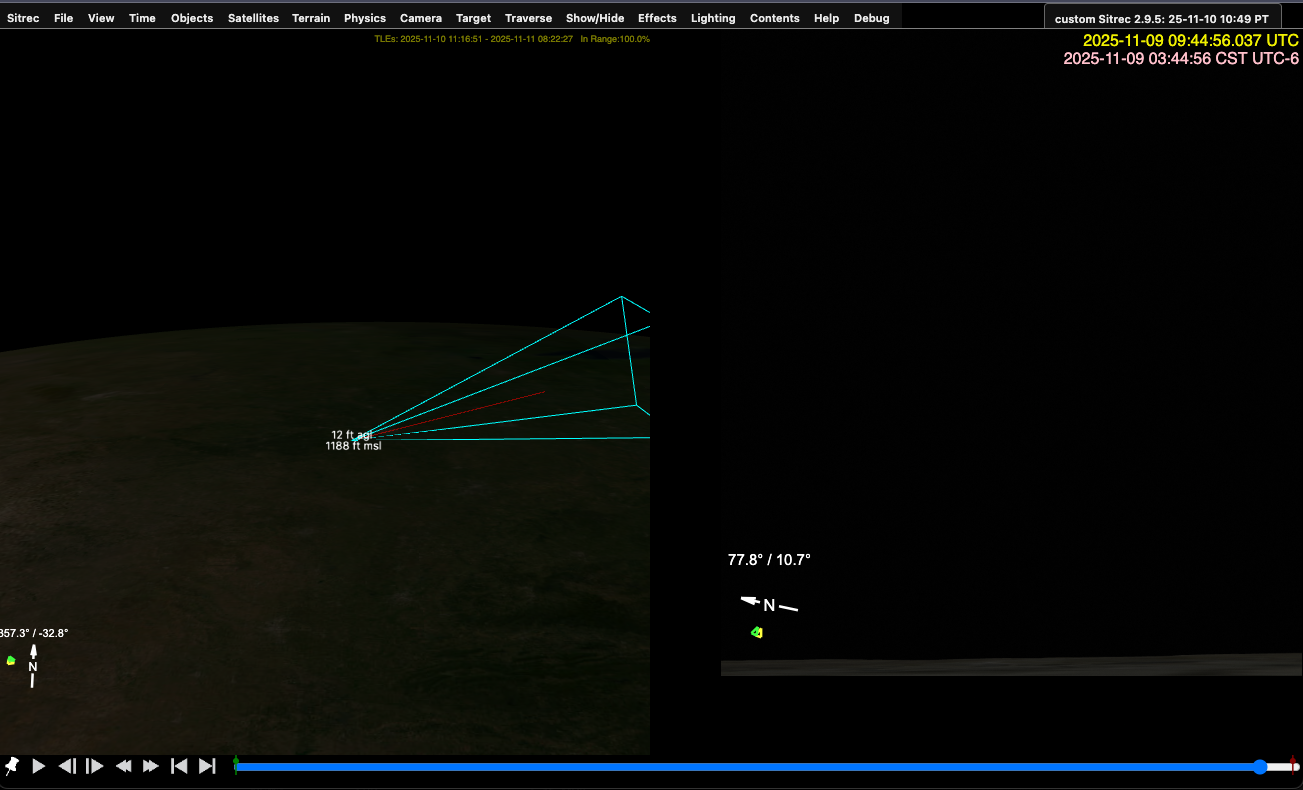1303x790 pixels.
Task: Click the Sitrec menu button
Action: click(23, 18)
